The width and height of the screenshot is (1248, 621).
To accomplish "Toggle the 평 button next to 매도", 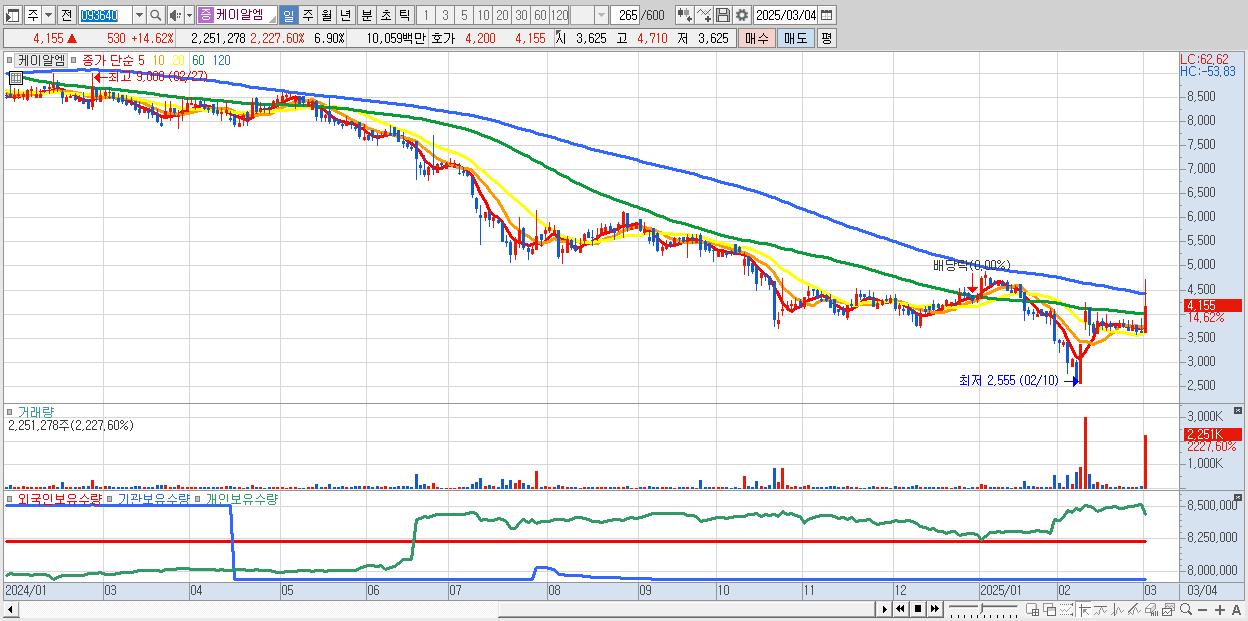I will [x=826, y=38].
